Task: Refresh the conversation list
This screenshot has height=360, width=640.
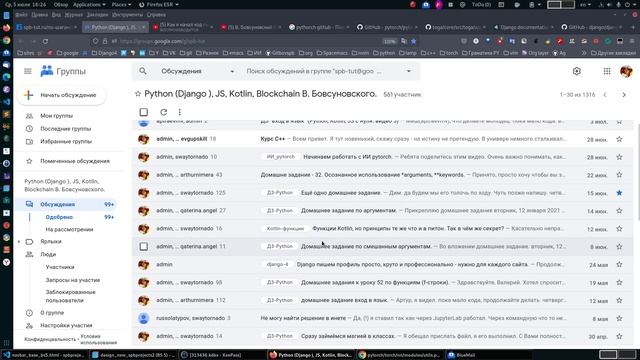Action: [163, 112]
